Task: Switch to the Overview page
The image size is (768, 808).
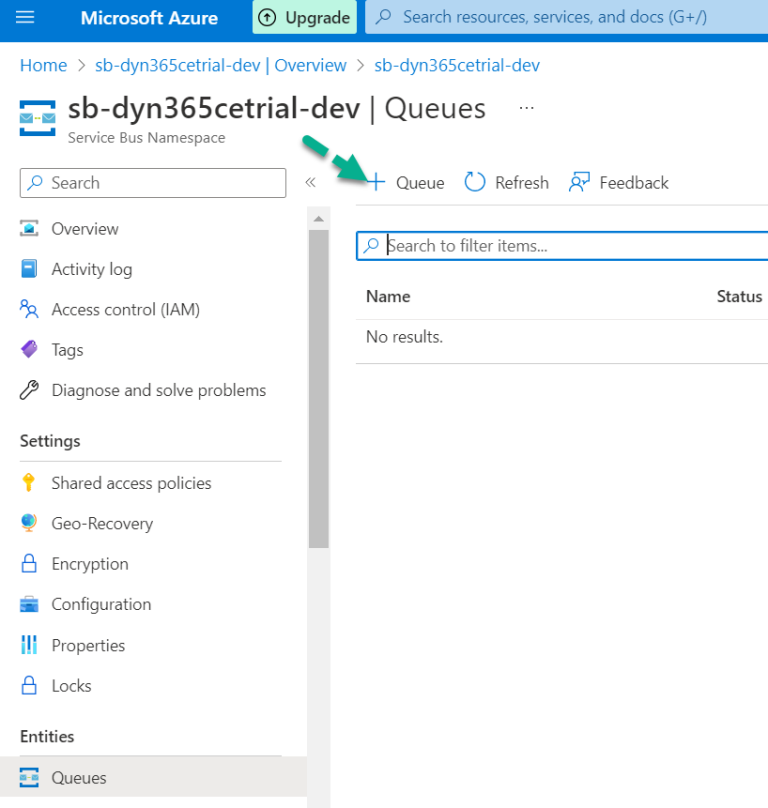Action: [x=83, y=228]
